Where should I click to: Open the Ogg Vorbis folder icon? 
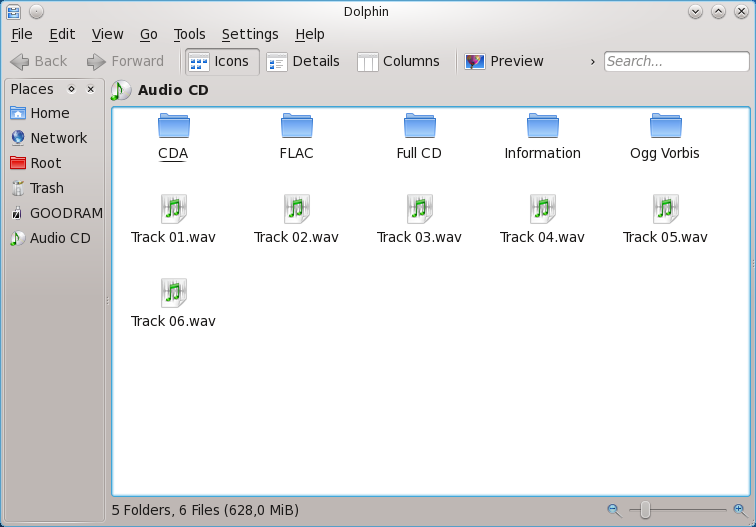coord(665,126)
